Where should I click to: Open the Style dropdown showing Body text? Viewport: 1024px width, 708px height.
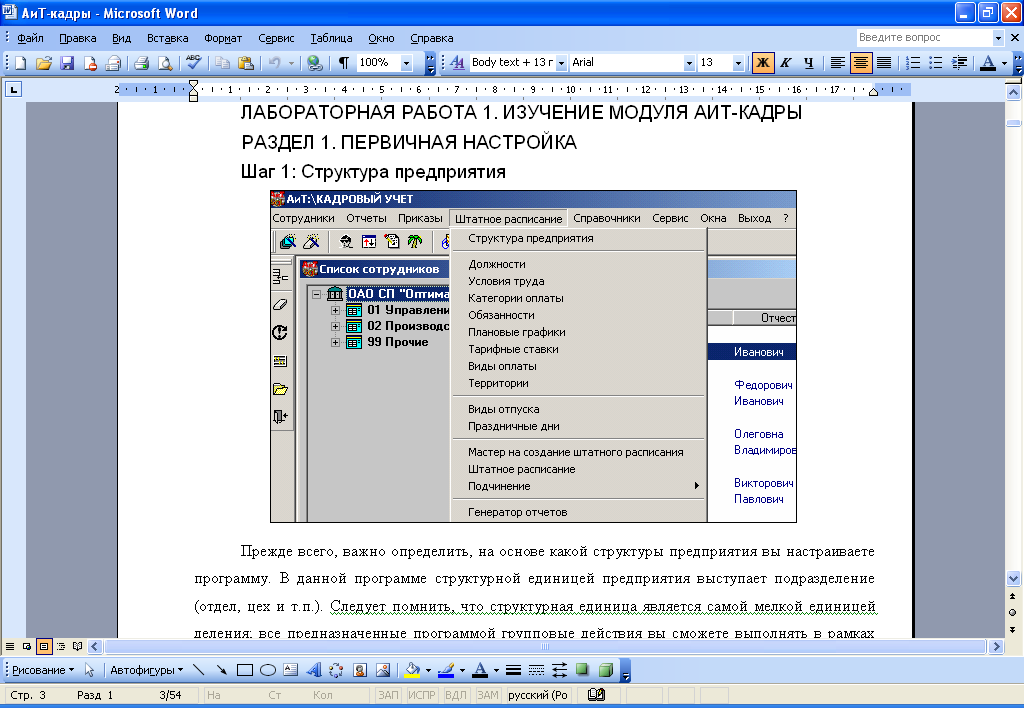point(561,63)
